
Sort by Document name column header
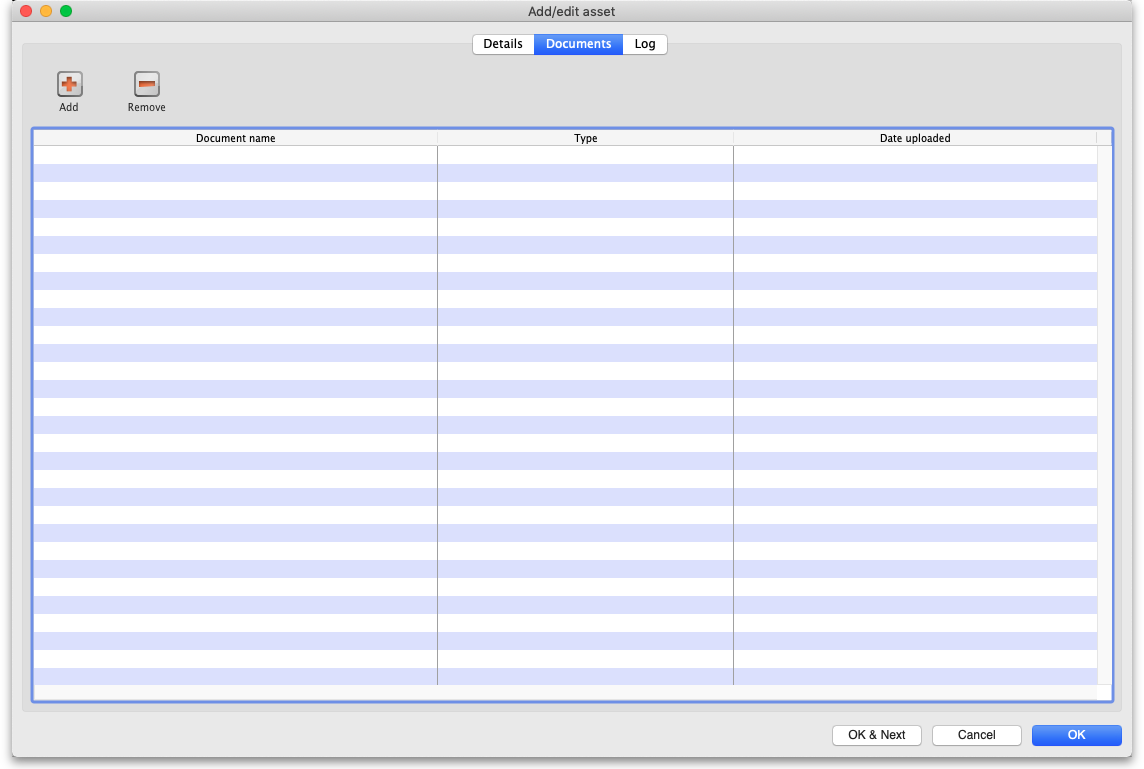tap(235, 138)
